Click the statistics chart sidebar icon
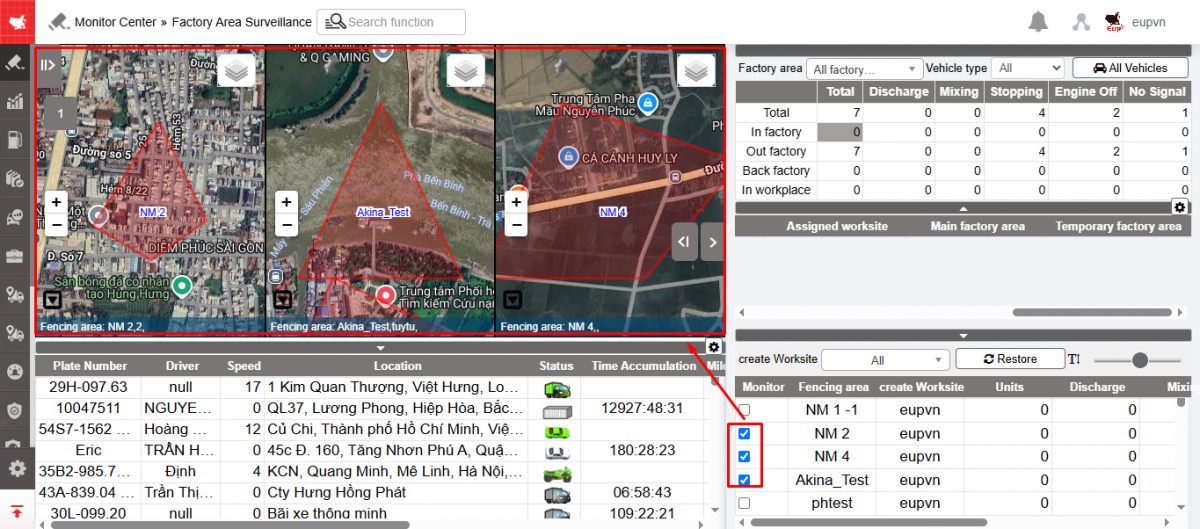The width and height of the screenshot is (1200, 529). click(x=15, y=101)
